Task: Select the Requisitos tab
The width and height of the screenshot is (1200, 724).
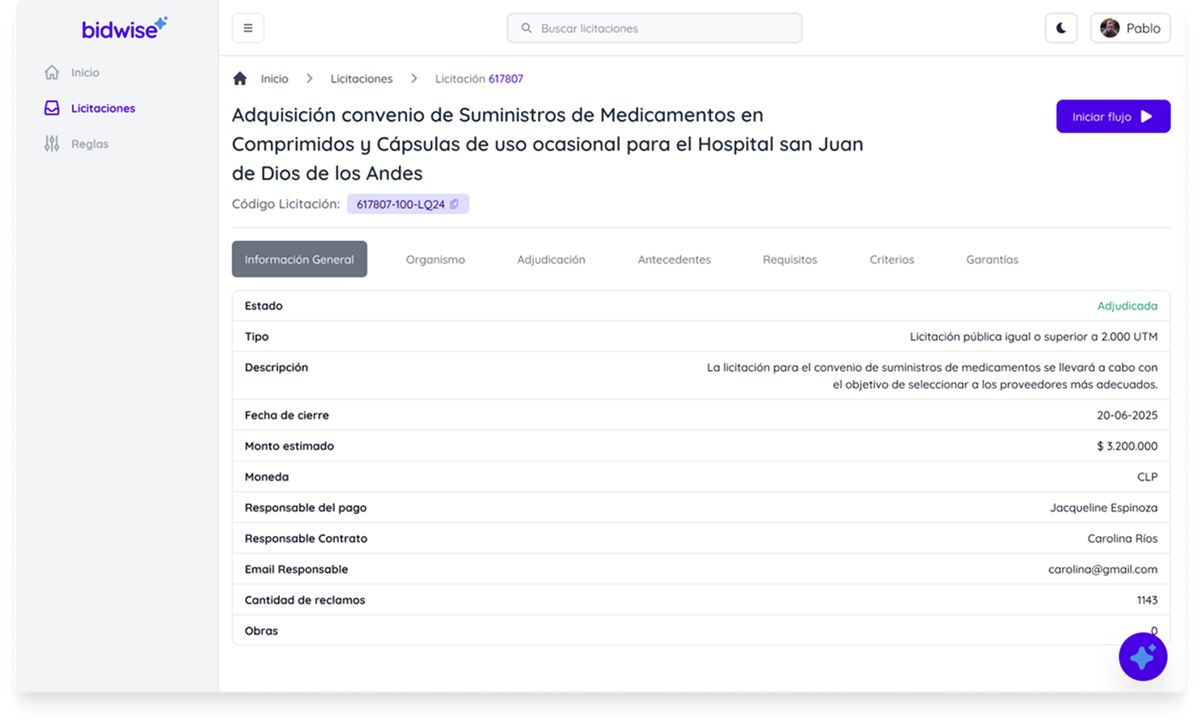Action: (789, 259)
